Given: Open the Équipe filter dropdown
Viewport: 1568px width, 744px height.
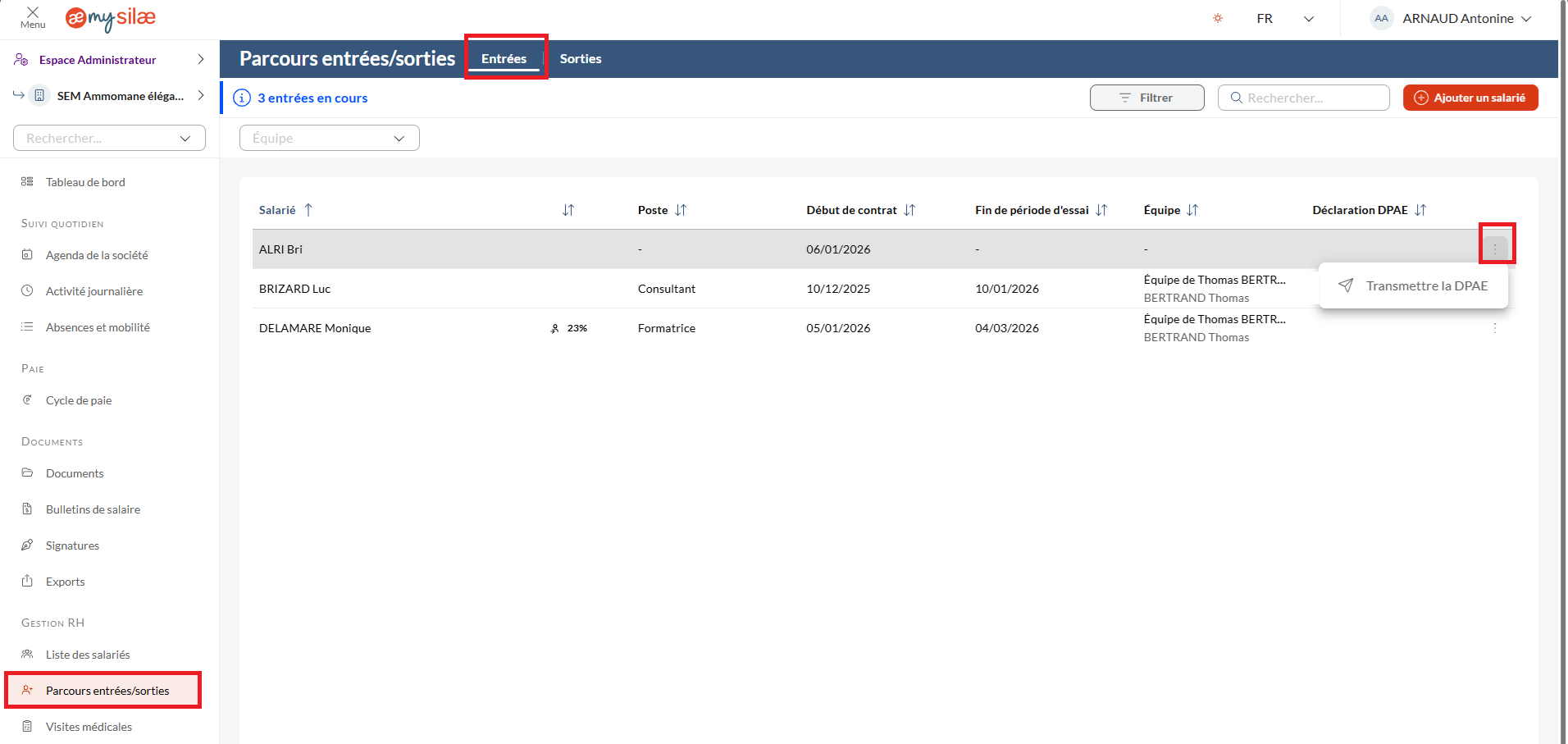Looking at the screenshot, I should click(329, 138).
